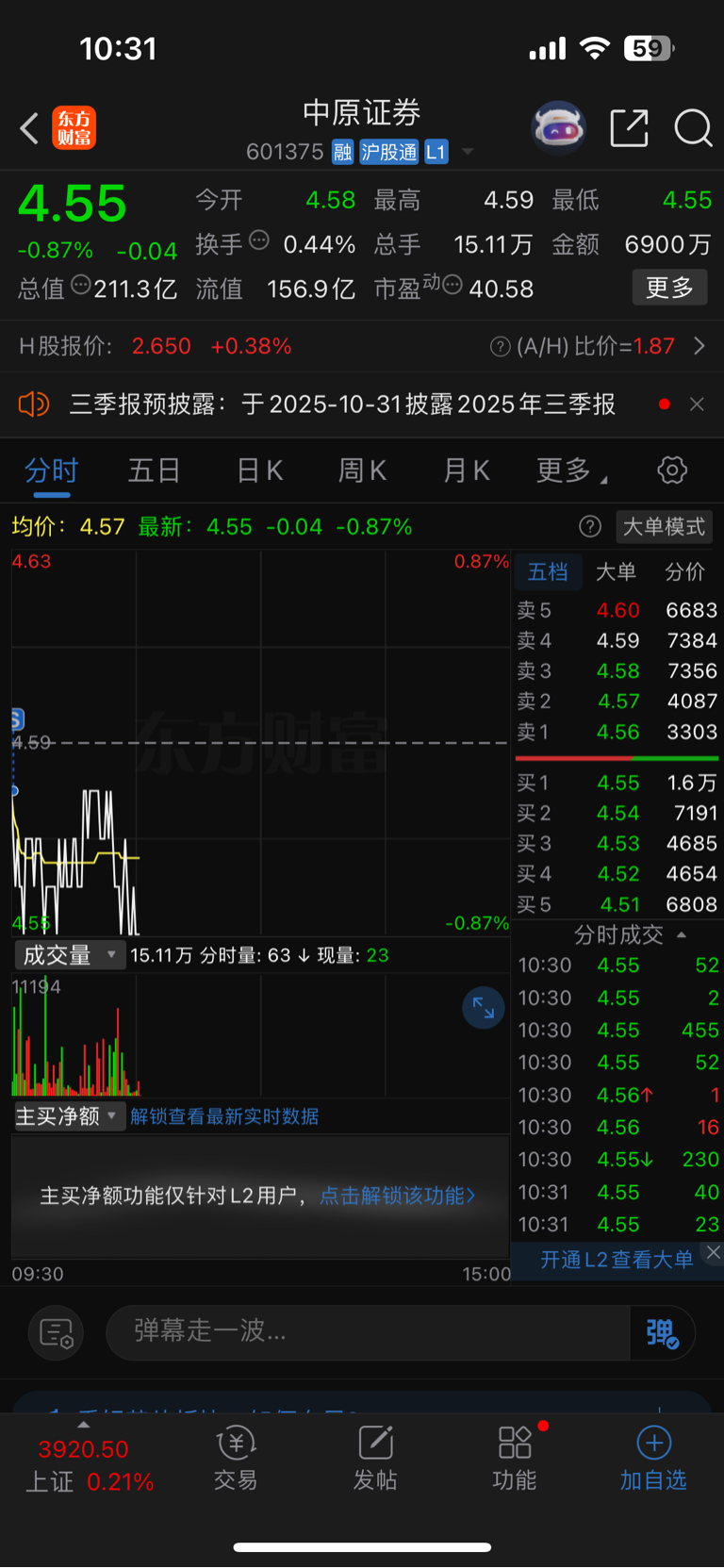This screenshot has width=724, height=1568.
Task: Open the AI robot assistant avatar
Action: 559,127
